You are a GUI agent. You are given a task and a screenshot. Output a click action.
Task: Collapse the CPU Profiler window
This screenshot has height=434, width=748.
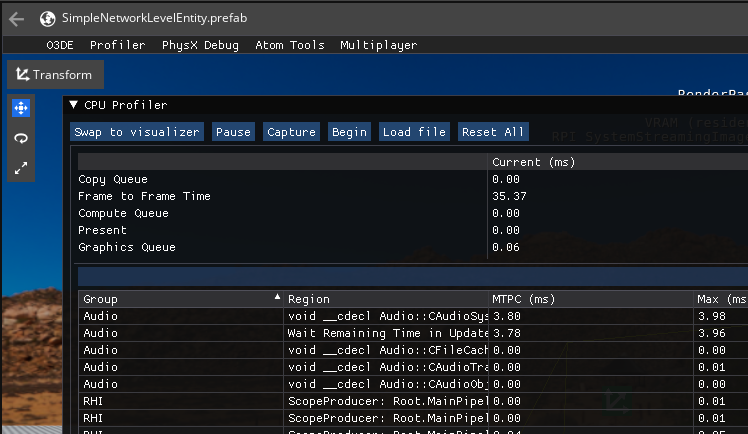point(74,105)
